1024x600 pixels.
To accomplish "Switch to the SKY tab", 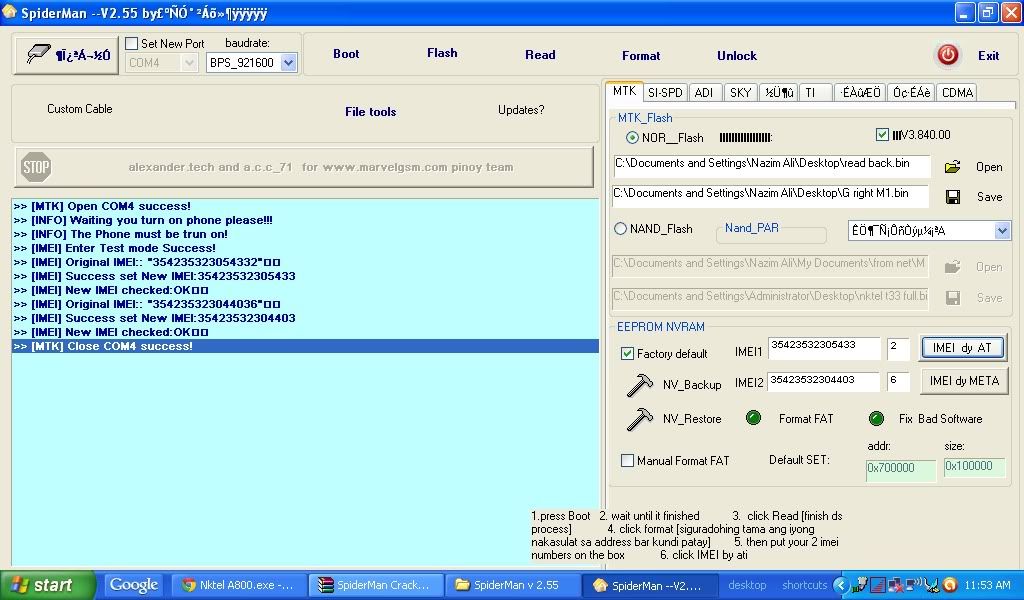I will [x=741, y=93].
